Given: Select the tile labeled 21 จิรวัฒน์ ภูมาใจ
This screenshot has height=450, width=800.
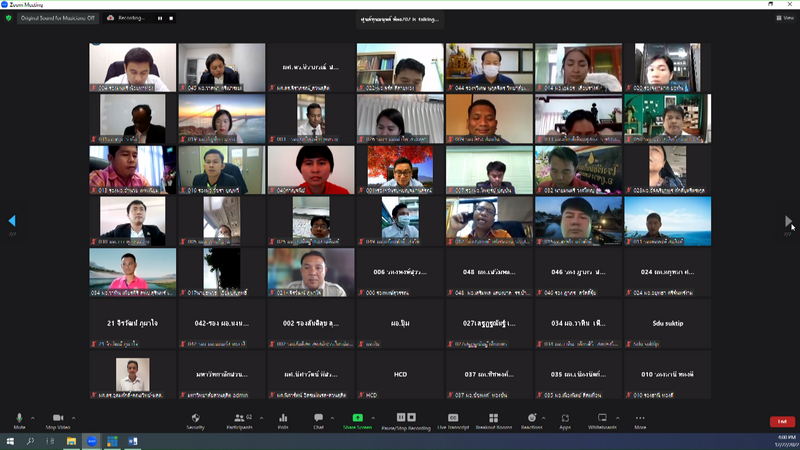Looking at the screenshot, I should click(x=133, y=323).
